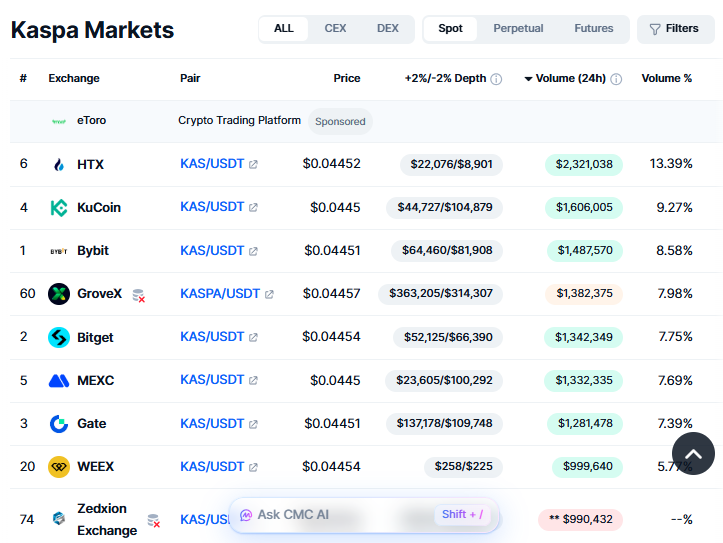Click the WEEX exchange name

coord(95,467)
